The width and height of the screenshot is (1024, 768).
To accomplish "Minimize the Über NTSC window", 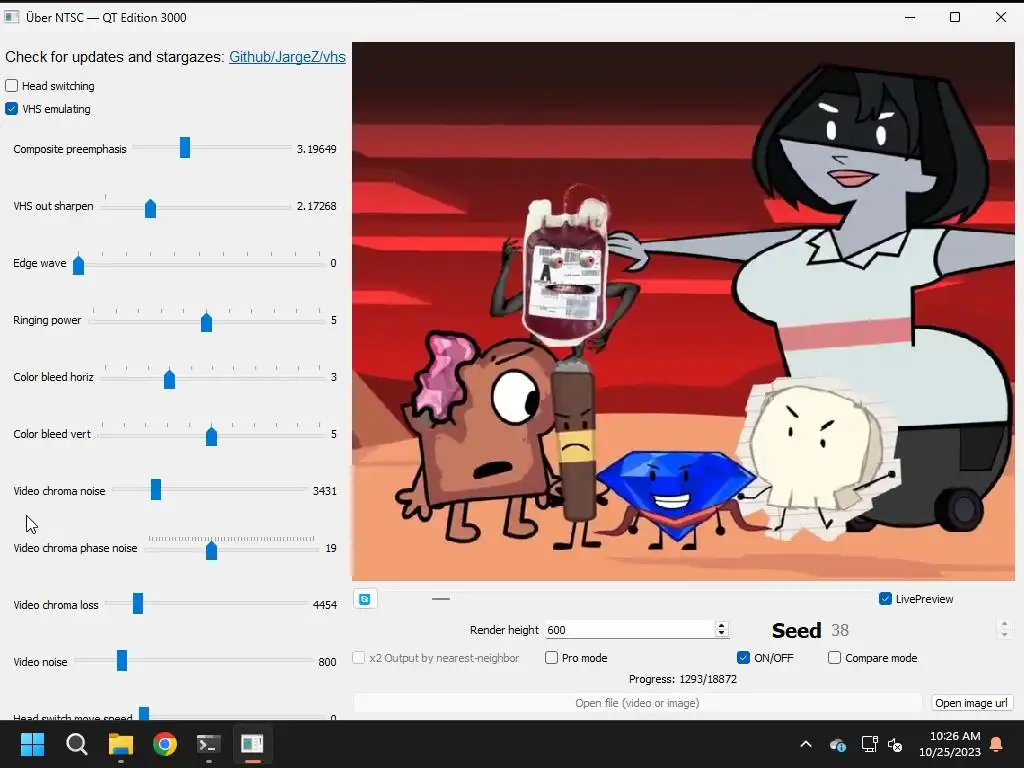I will point(910,17).
